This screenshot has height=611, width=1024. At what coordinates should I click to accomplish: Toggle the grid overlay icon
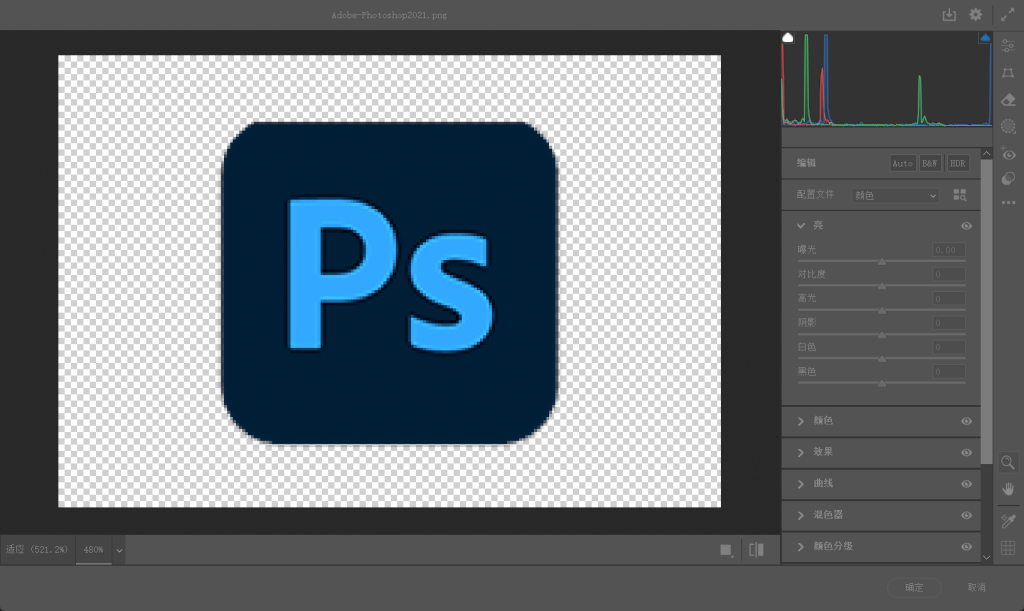click(x=1008, y=548)
